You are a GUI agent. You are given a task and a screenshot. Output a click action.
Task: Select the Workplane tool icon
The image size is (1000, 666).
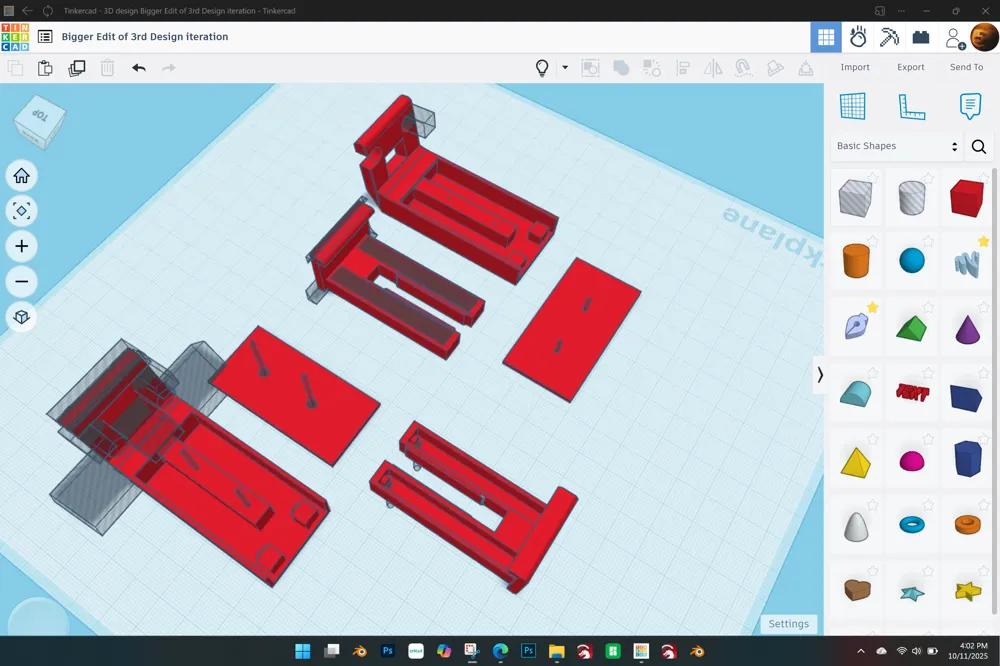(x=853, y=107)
